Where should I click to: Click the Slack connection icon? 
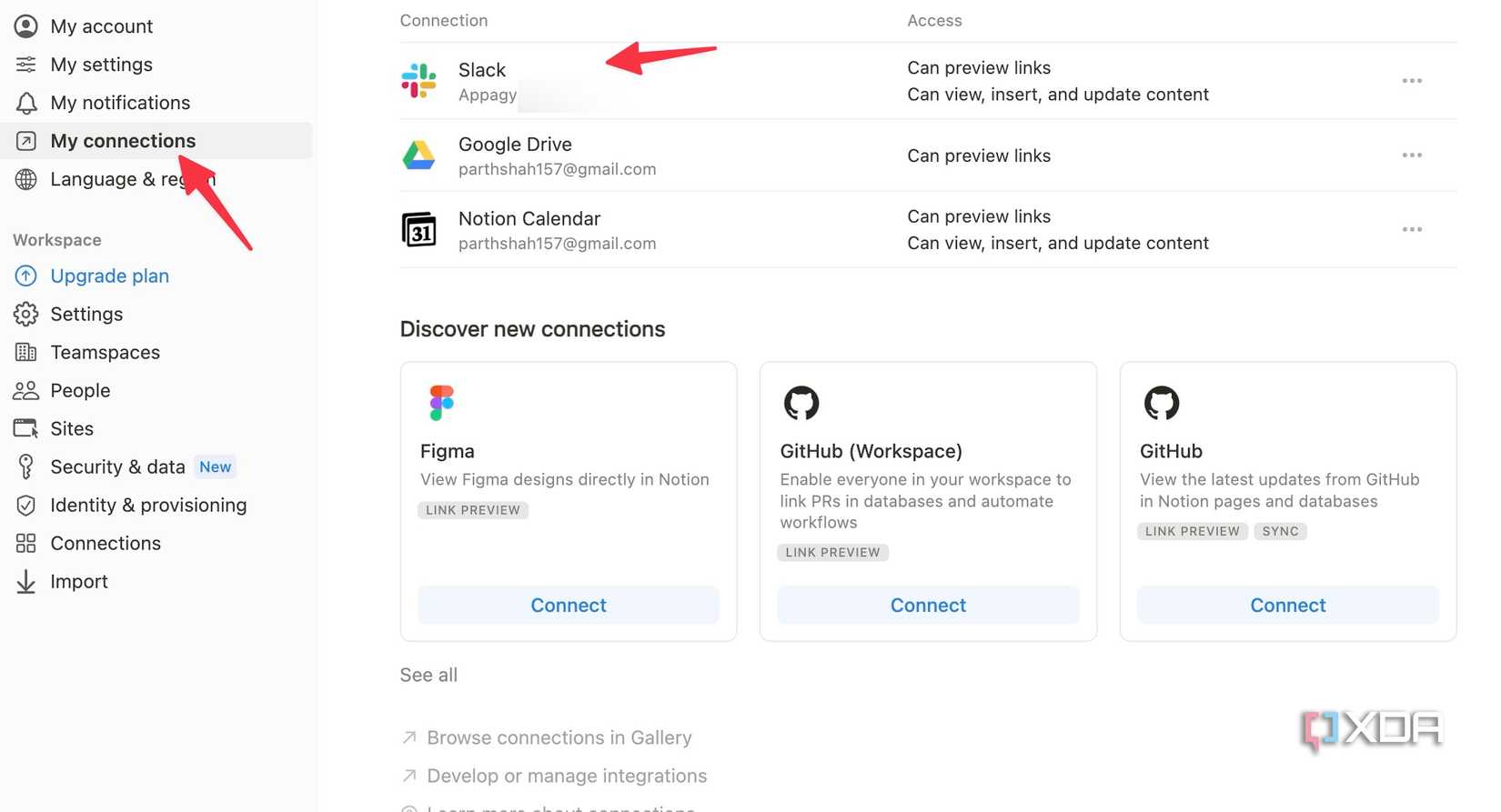[x=419, y=81]
